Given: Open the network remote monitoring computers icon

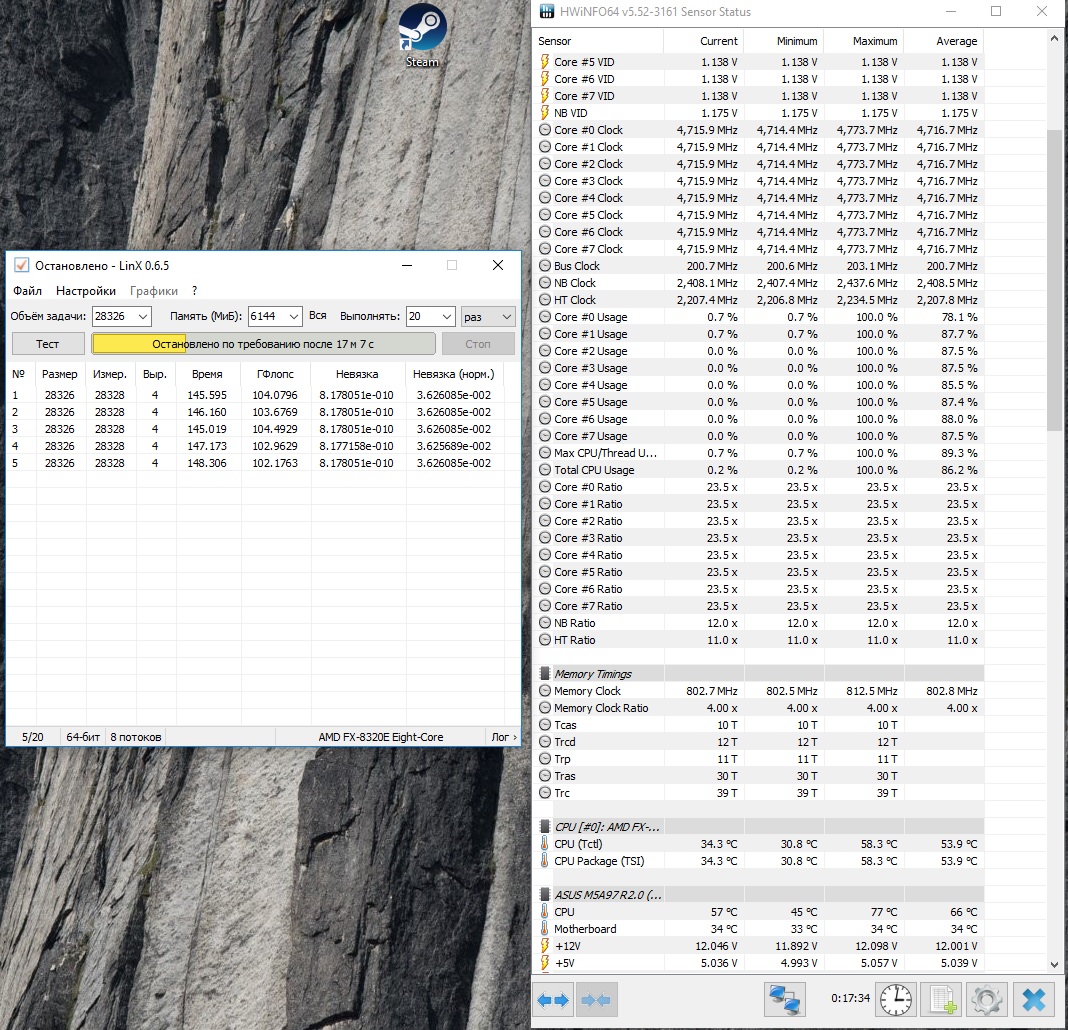Looking at the screenshot, I should click(x=785, y=999).
